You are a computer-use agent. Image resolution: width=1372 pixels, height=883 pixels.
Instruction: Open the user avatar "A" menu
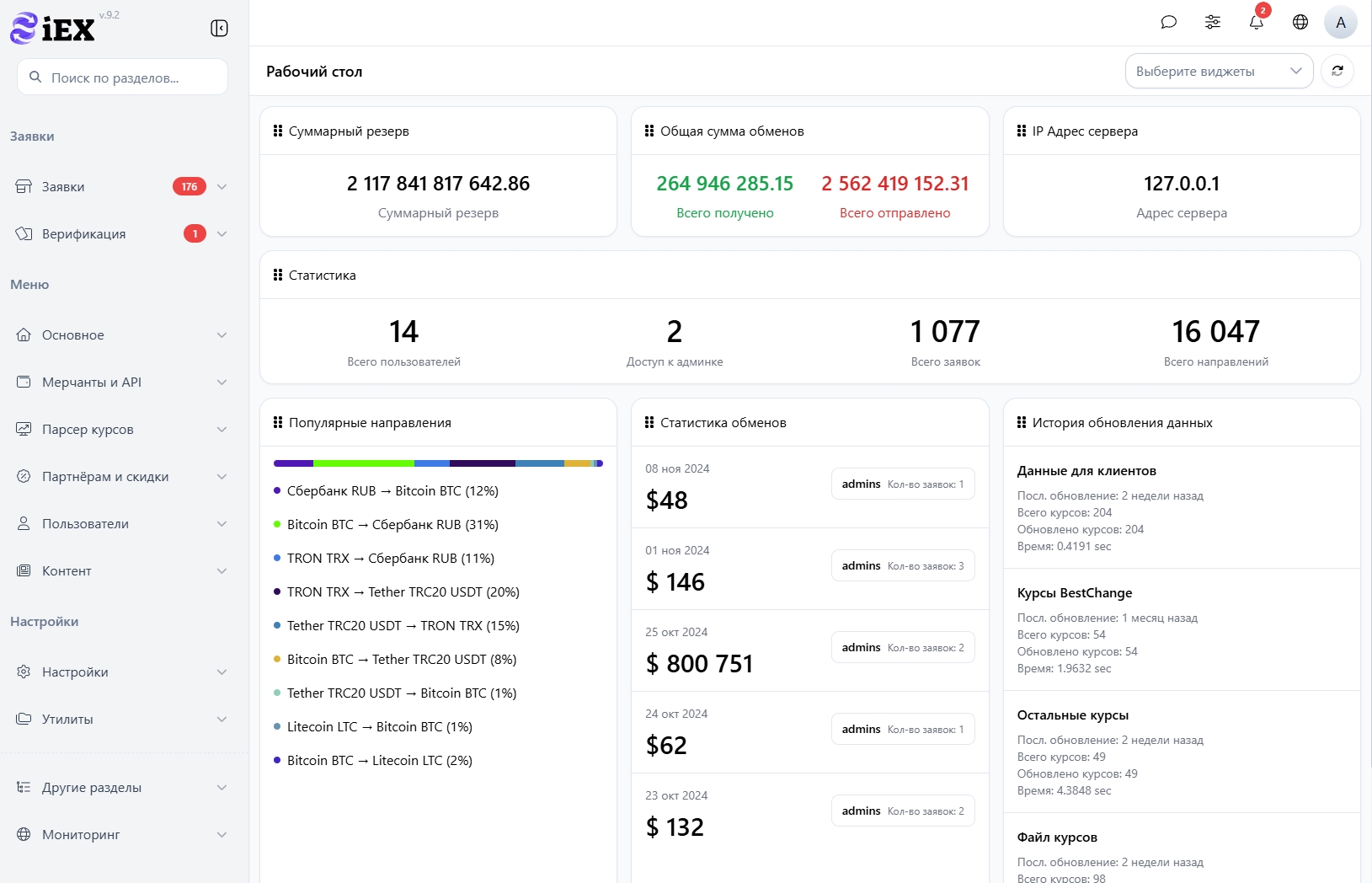1340,23
